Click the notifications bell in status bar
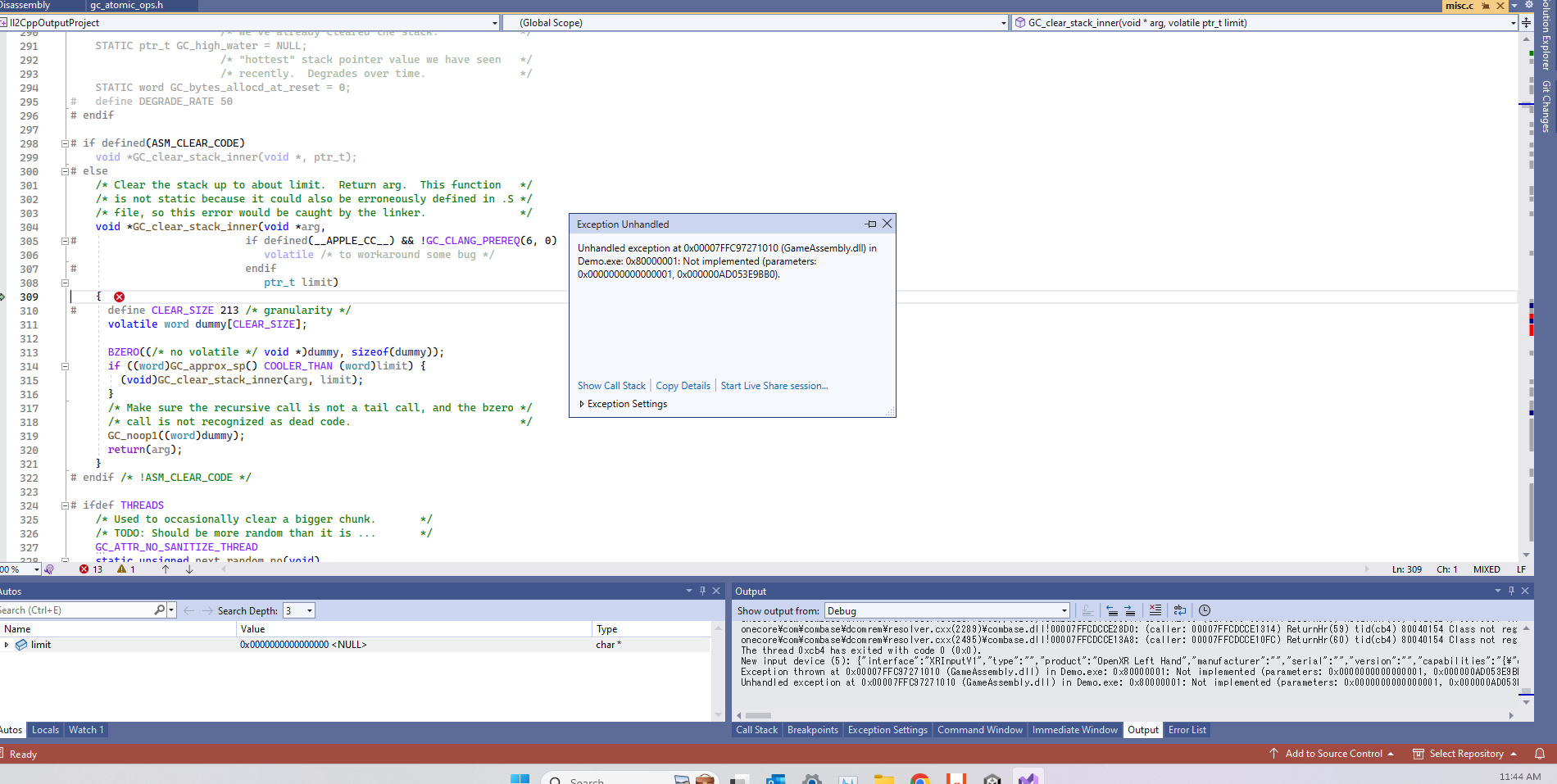The image size is (1557, 784). click(x=1539, y=754)
